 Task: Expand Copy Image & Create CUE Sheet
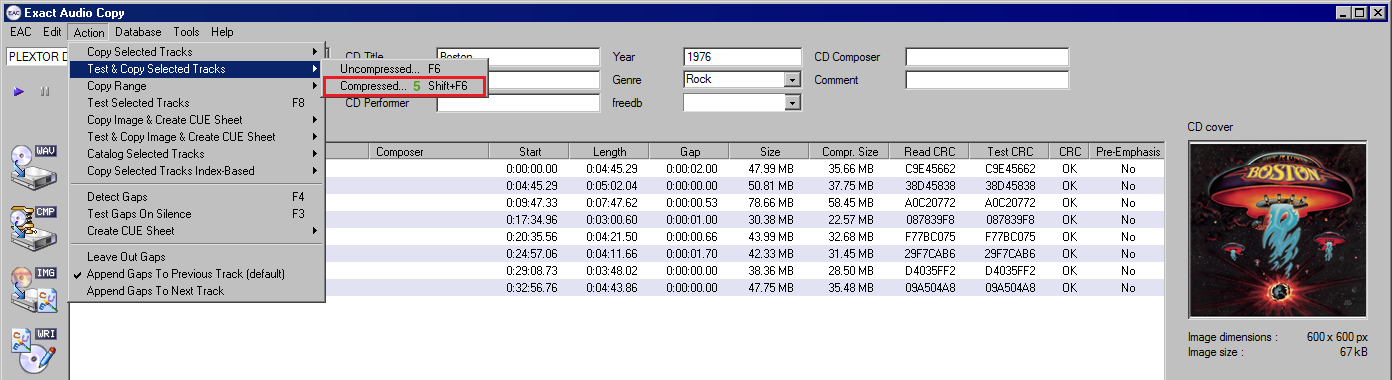click(197, 120)
